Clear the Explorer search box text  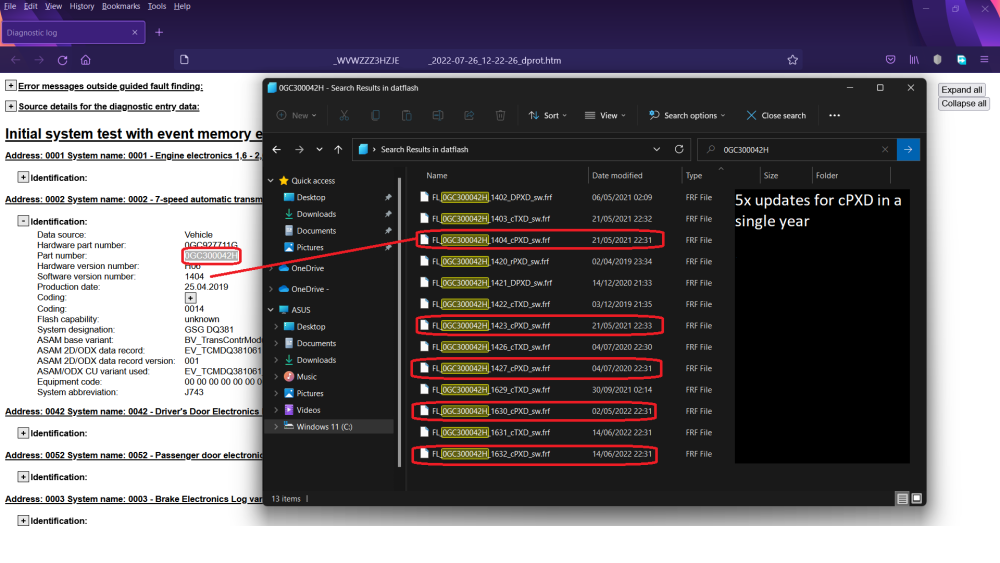pos(885,150)
